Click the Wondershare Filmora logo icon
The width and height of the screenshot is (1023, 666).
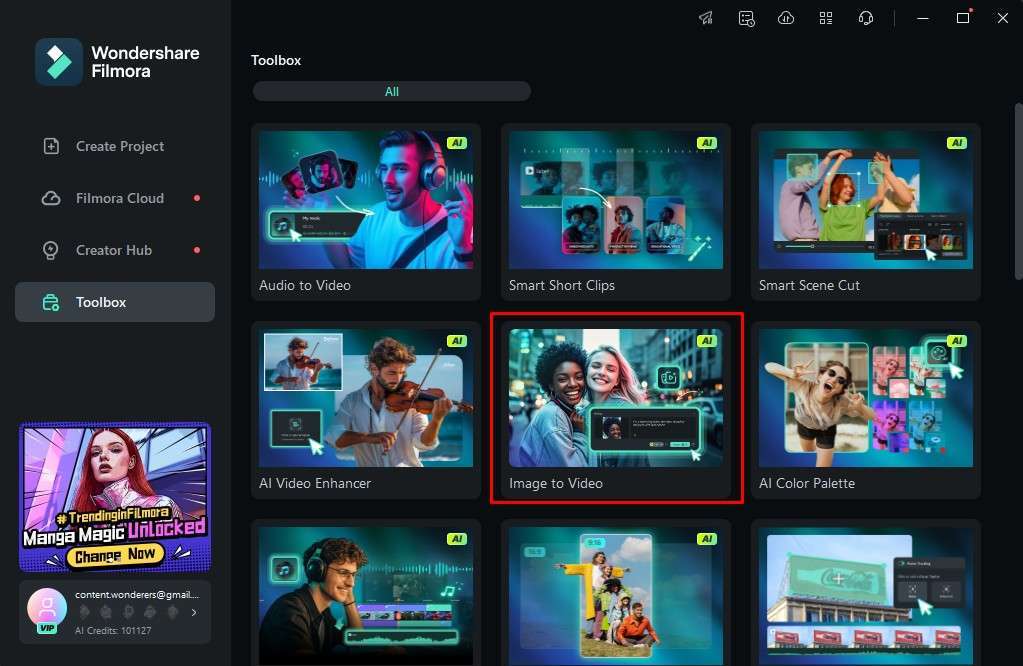click(59, 62)
